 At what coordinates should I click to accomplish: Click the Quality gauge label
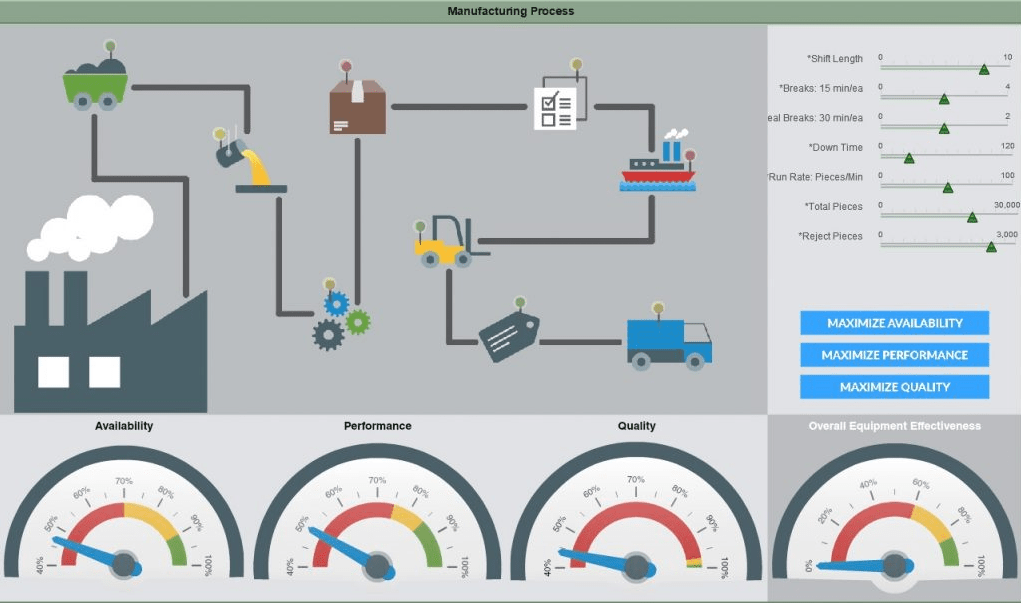click(637, 426)
